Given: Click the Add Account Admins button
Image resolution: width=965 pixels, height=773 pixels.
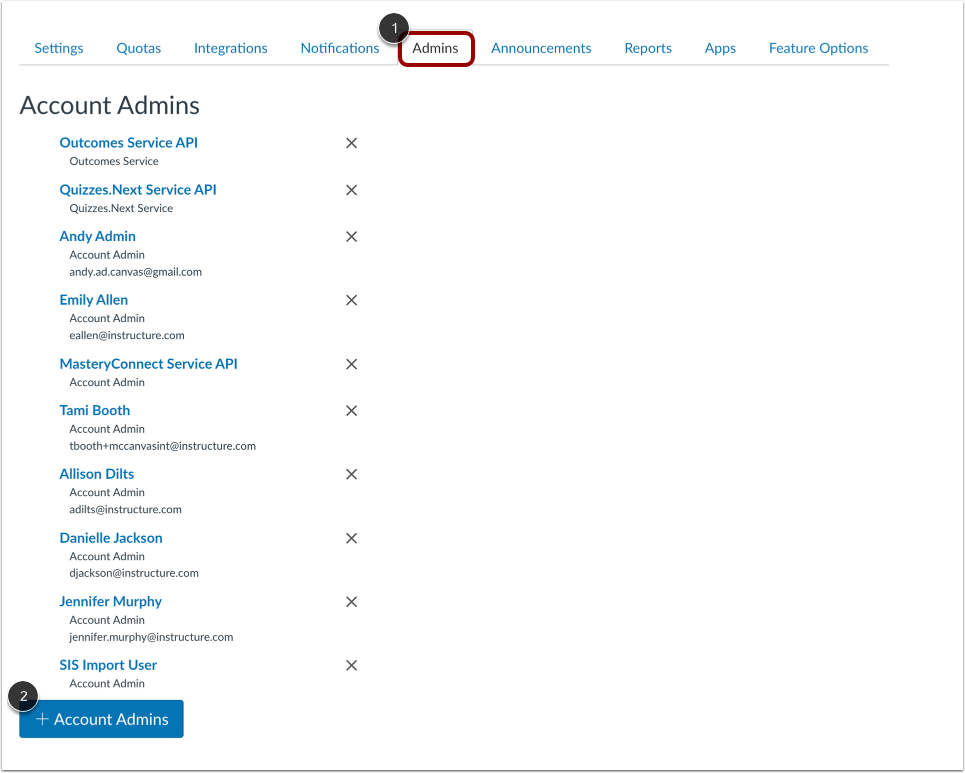Looking at the screenshot, I should click(101, 719).
